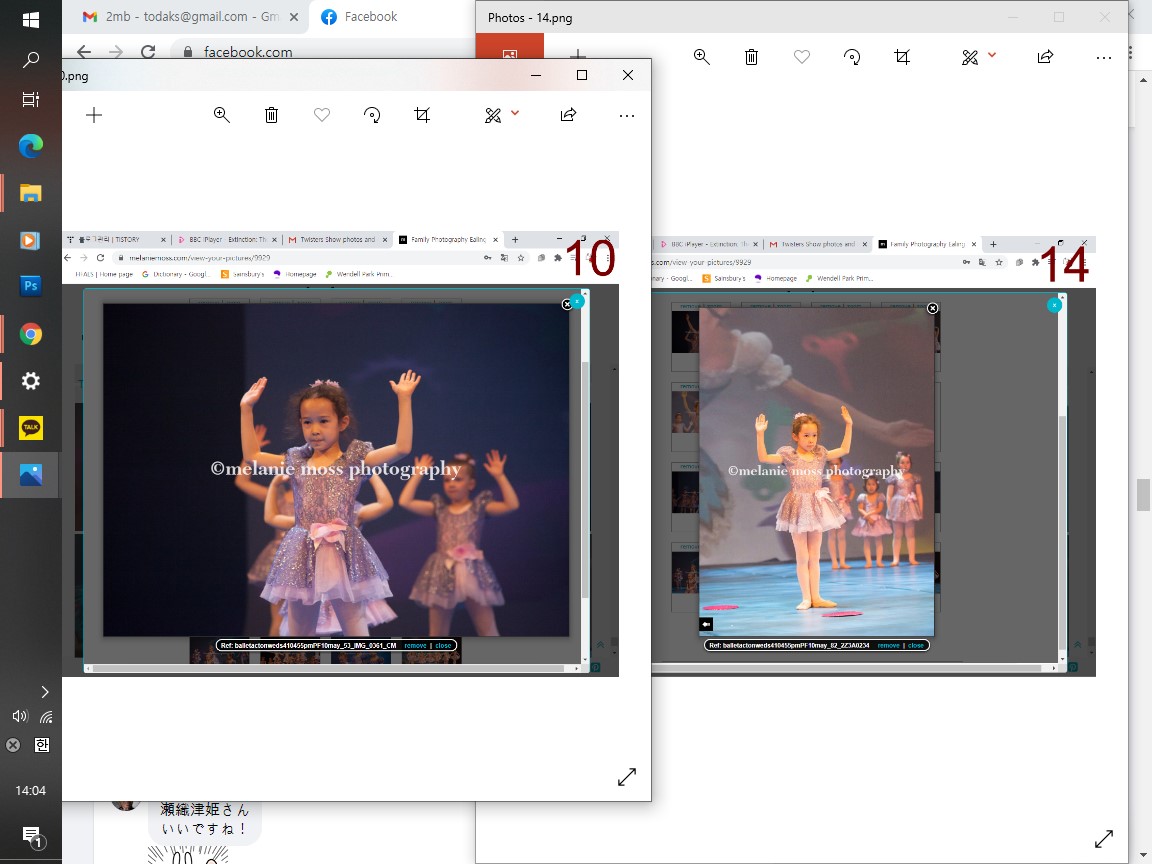Viewport: 1152px width, 864px height.
Task: Close the Gmail tab in Chrome
Action: (294, 17)
